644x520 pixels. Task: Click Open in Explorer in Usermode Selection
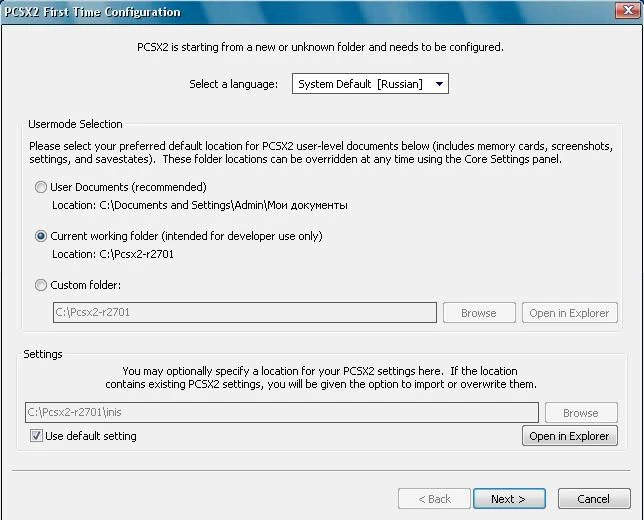point(570,313)
